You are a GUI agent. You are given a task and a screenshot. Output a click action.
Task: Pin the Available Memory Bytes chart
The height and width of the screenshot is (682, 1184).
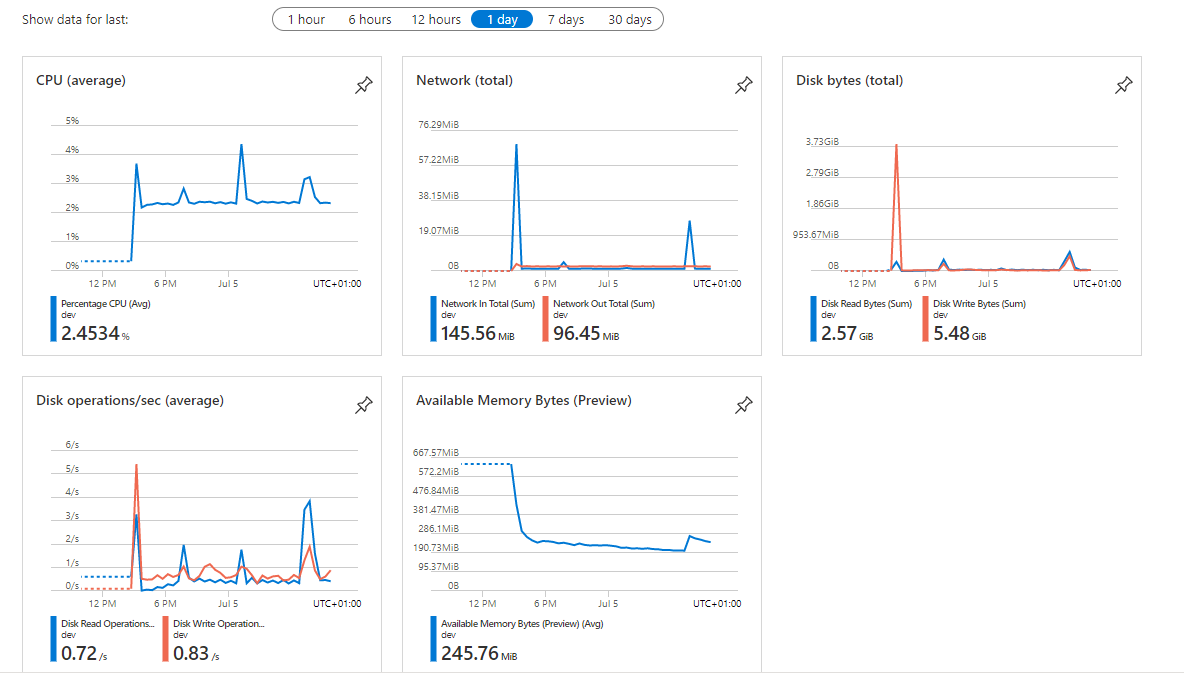[743, 405]
